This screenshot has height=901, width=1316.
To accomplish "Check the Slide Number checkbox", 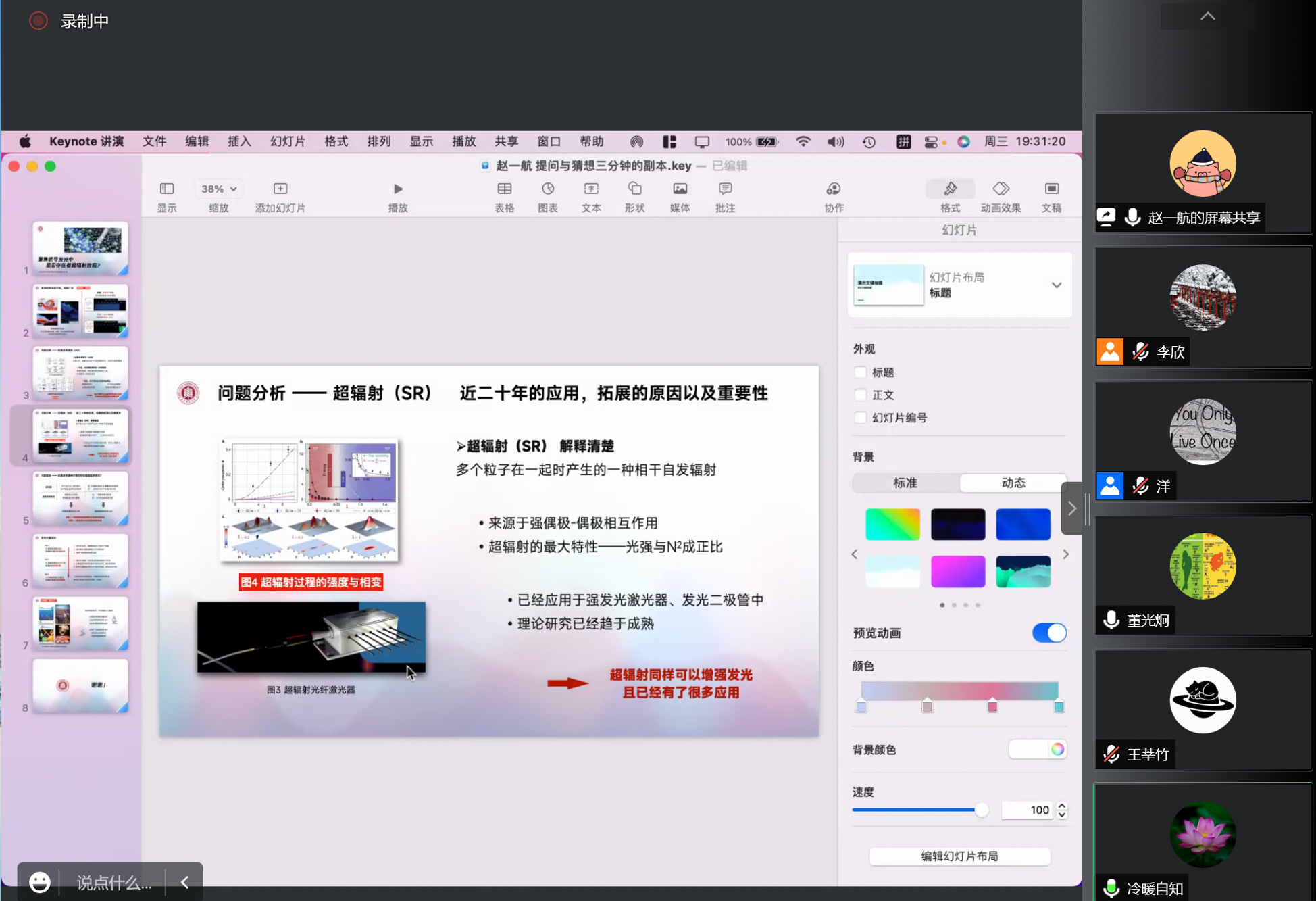I will coord(860,418).
